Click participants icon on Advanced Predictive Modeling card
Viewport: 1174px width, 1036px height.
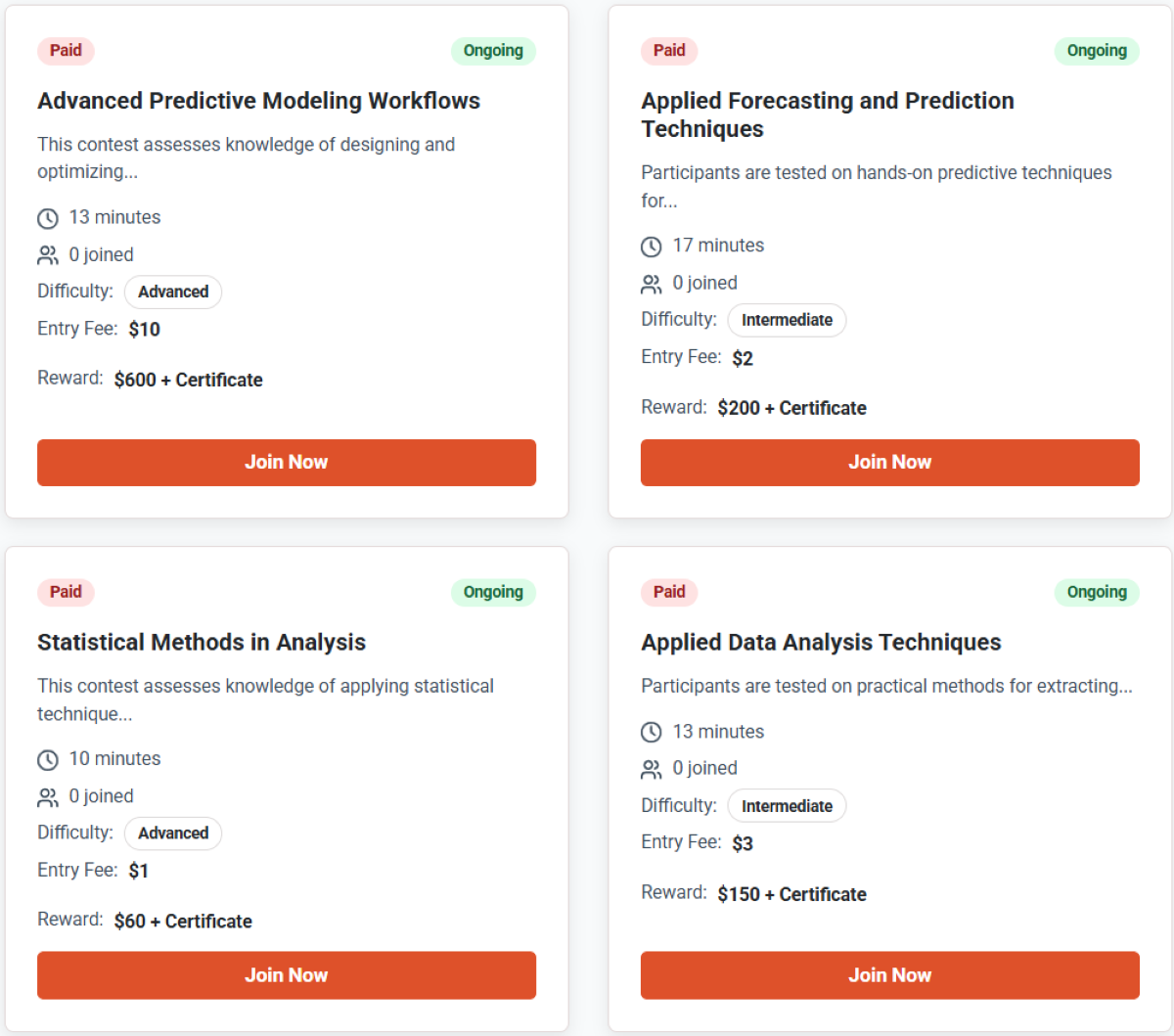tap(48, 255)
